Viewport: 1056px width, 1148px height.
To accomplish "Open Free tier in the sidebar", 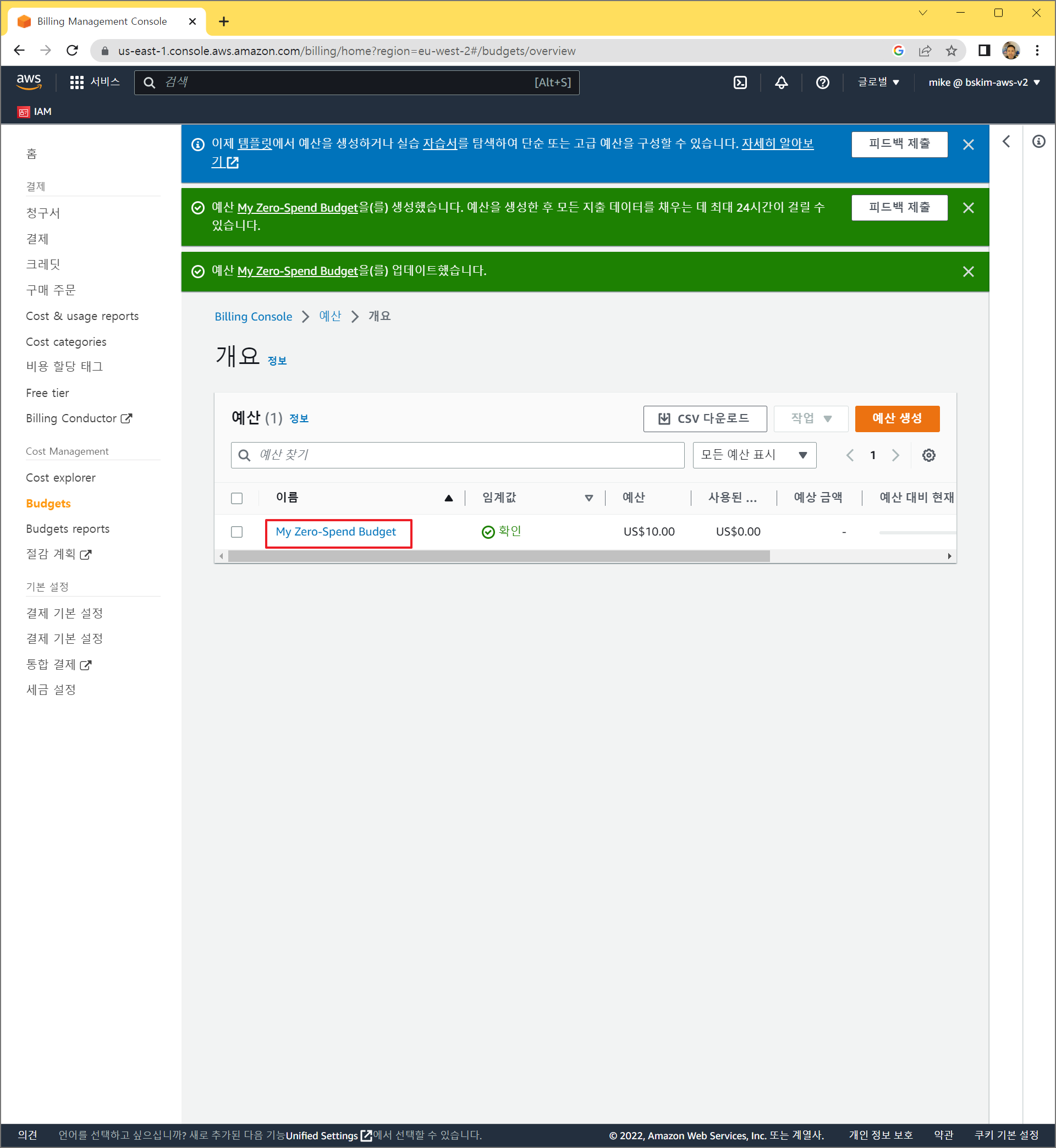I will [x=47, y=393].
